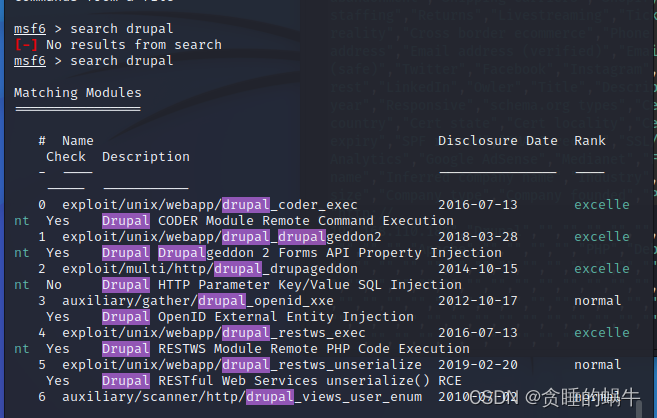Click module path drupal_restws_exec

pyautogui.click(x=214, y=333)
